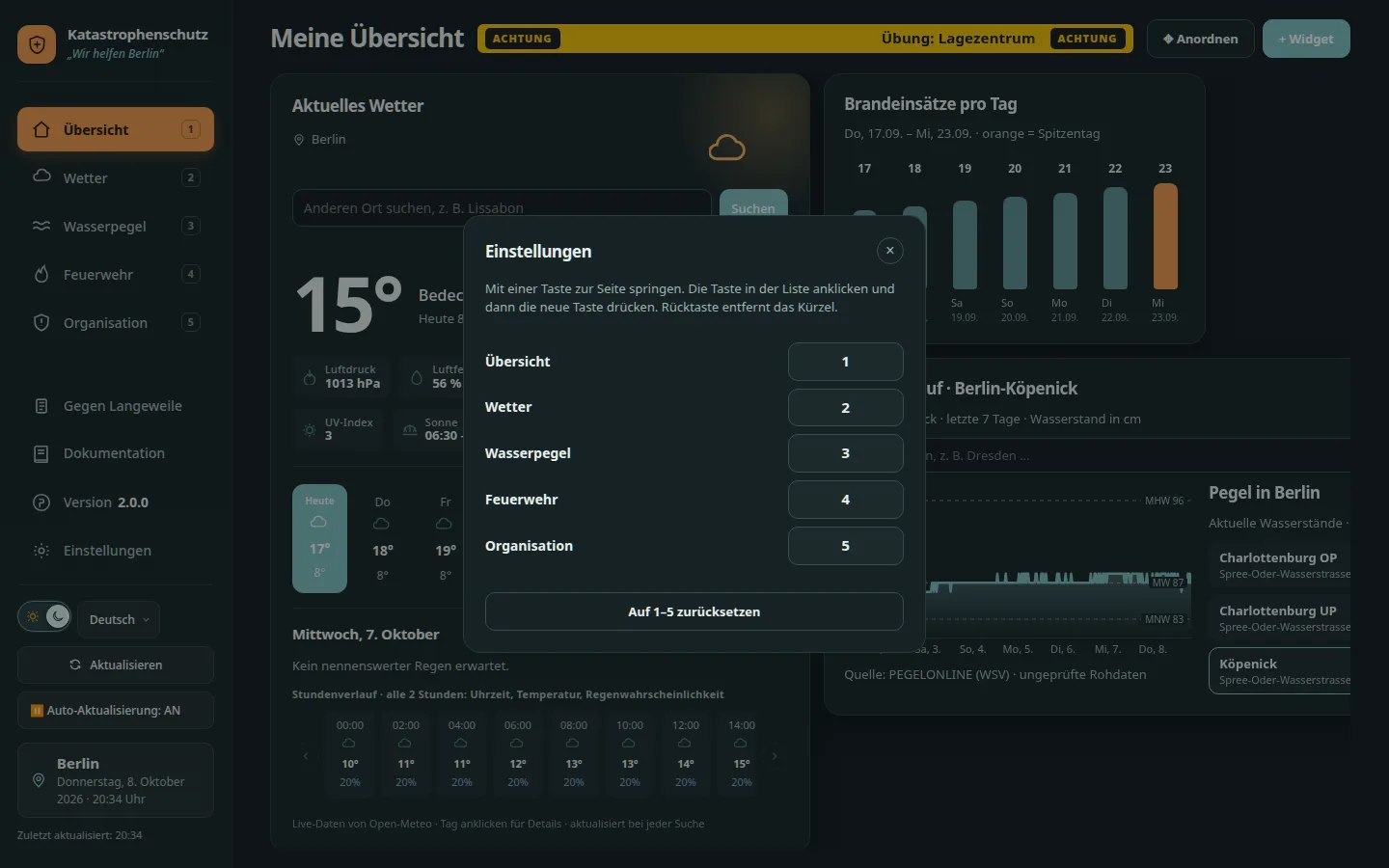The image size is (1389, 868).
Task: Select the Wetter shortcut key field
Action: point(846,407)
